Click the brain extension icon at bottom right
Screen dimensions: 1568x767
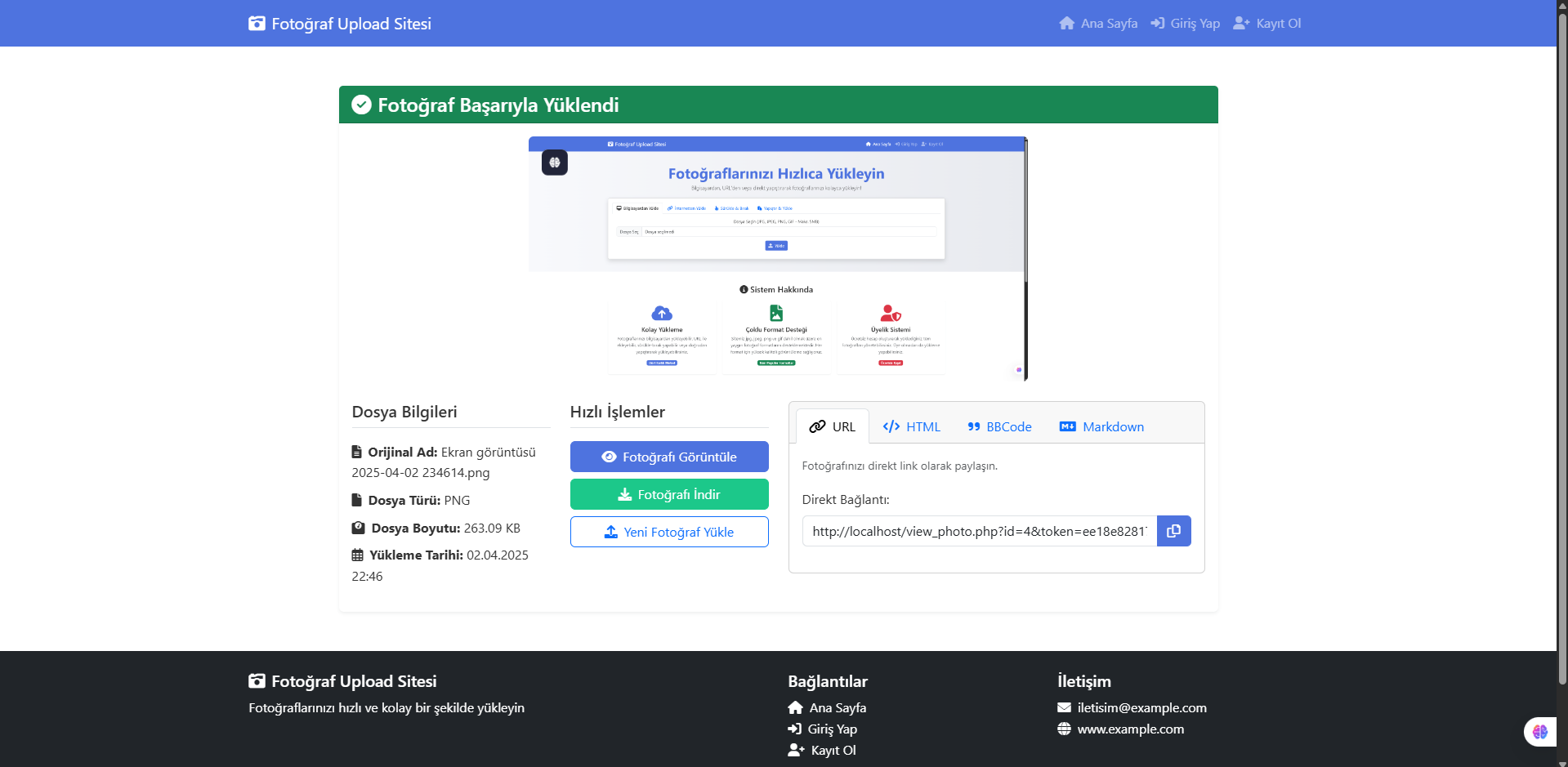point(1539,731)
